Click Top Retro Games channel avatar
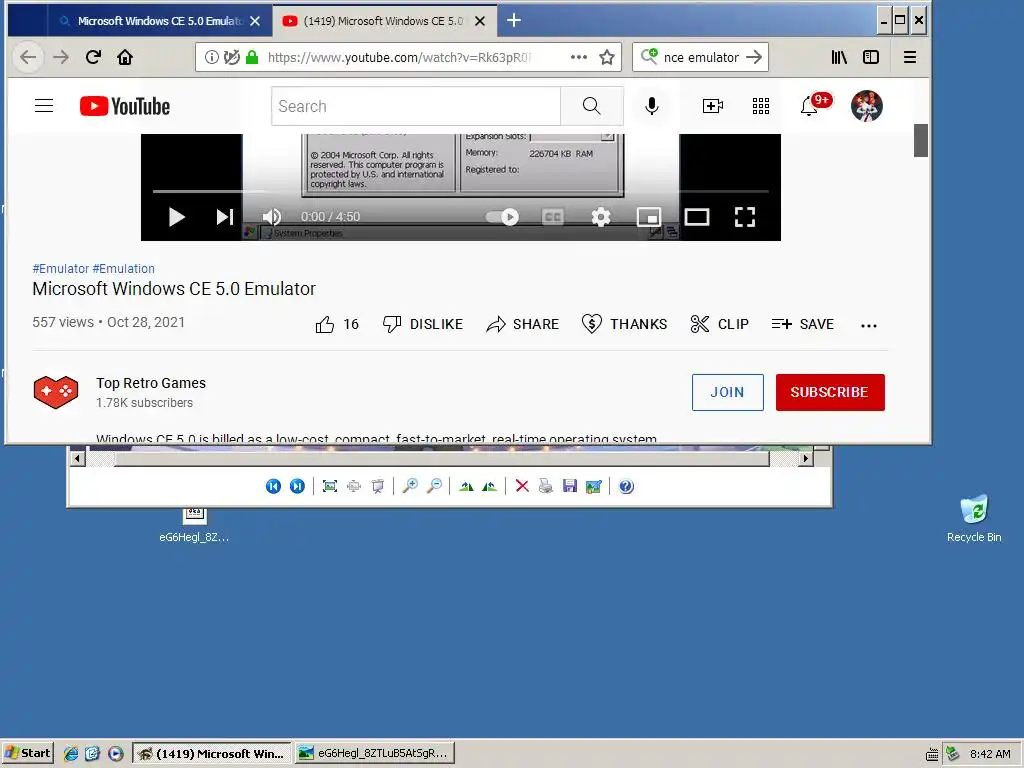The height and width of the screenshot is (768, 1024). coord(56,392)
